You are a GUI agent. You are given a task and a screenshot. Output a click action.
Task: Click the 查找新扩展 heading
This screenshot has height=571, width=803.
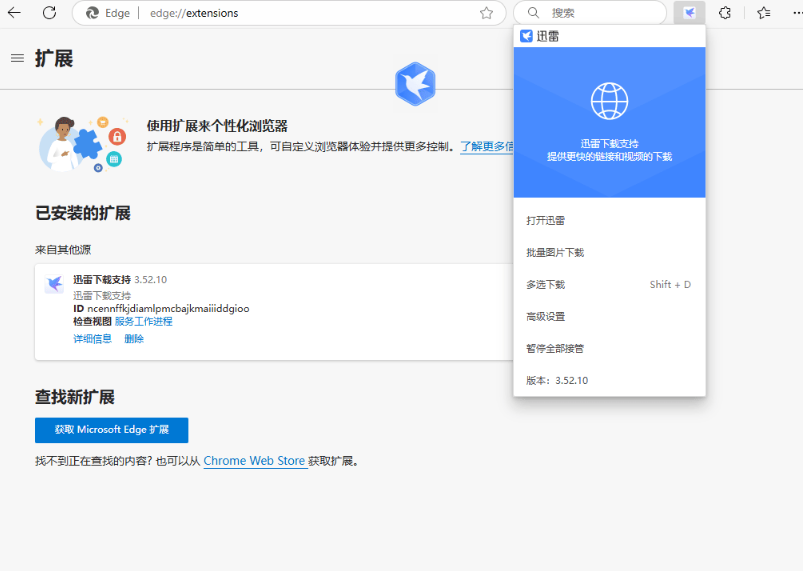coord(75,397)
